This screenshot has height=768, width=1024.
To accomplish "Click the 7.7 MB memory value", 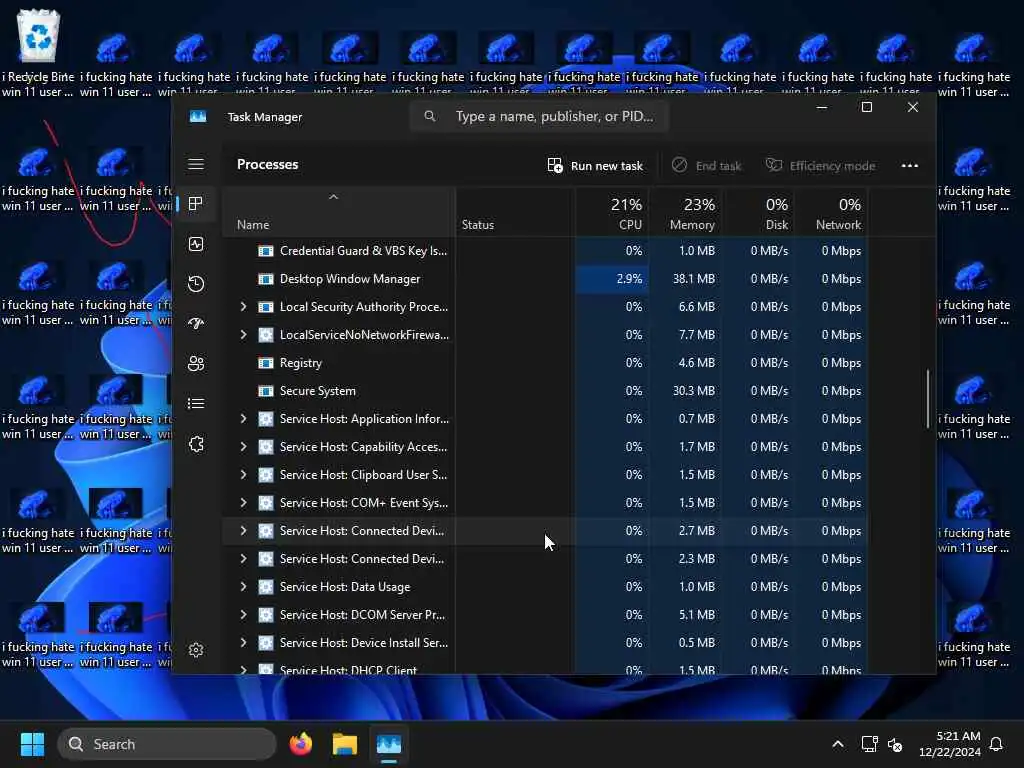I will click(697, 334).
